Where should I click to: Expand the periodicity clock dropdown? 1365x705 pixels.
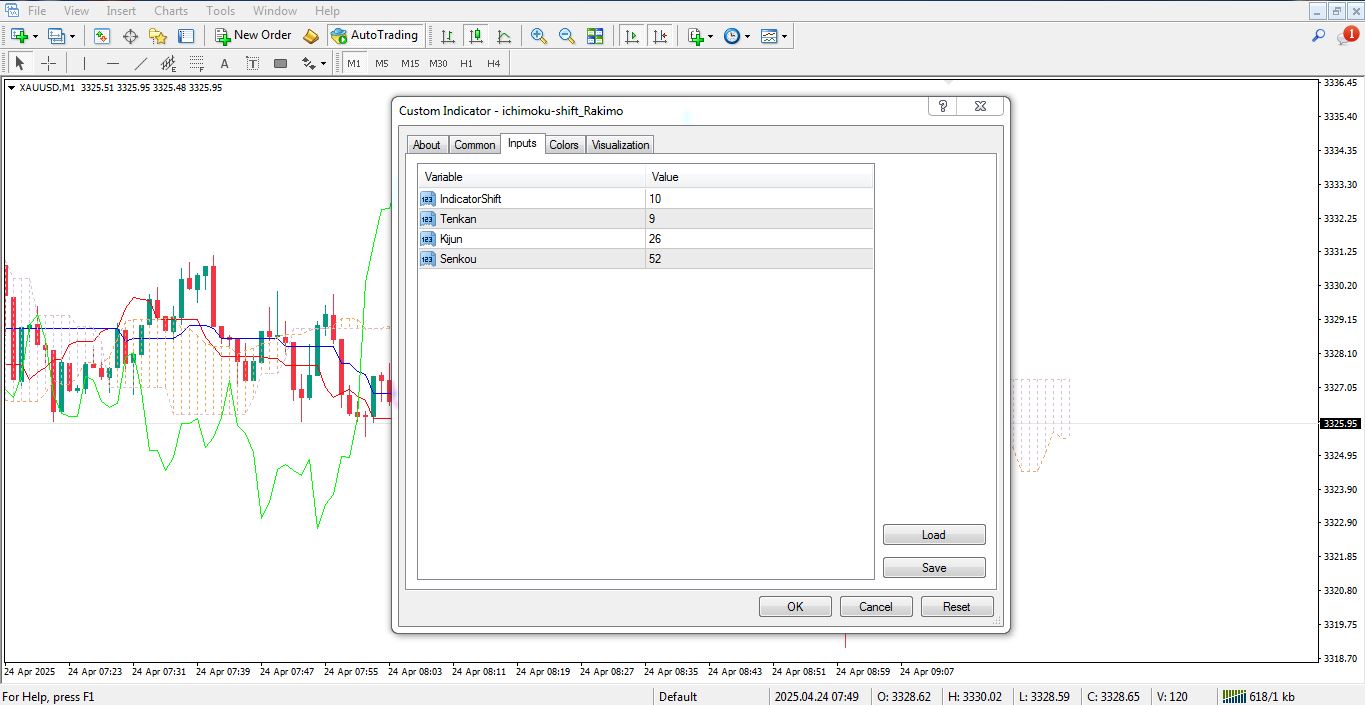tap(748, 36)
